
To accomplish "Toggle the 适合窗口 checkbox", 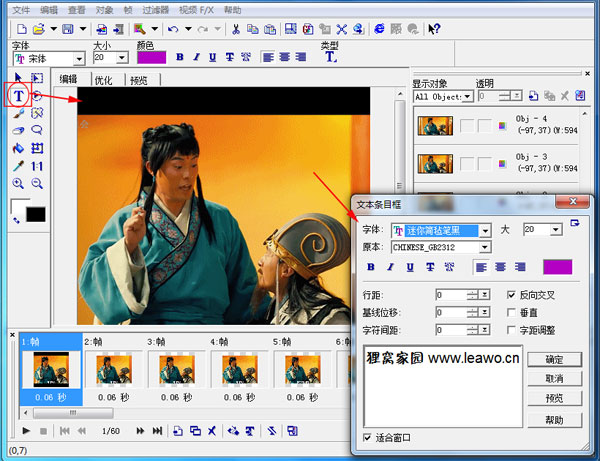I will click(367, 437).
